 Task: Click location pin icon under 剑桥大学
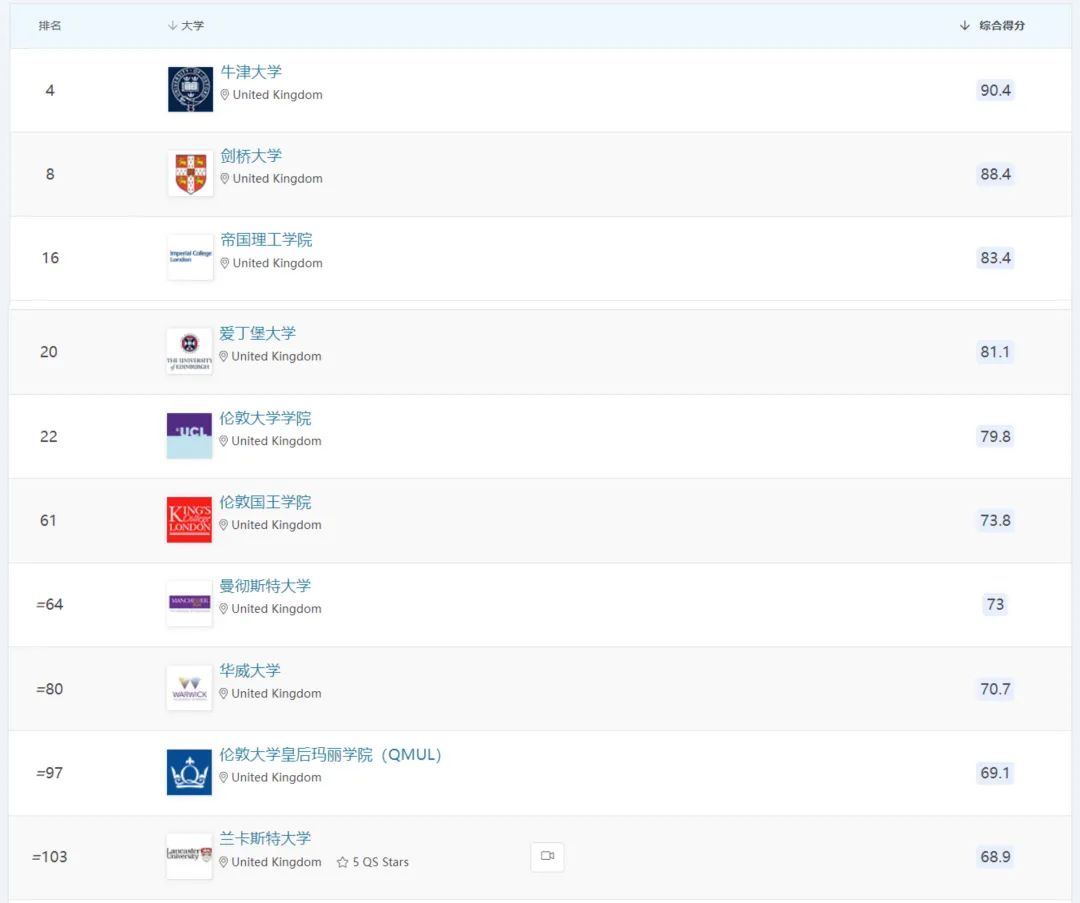tap(225, 179)
